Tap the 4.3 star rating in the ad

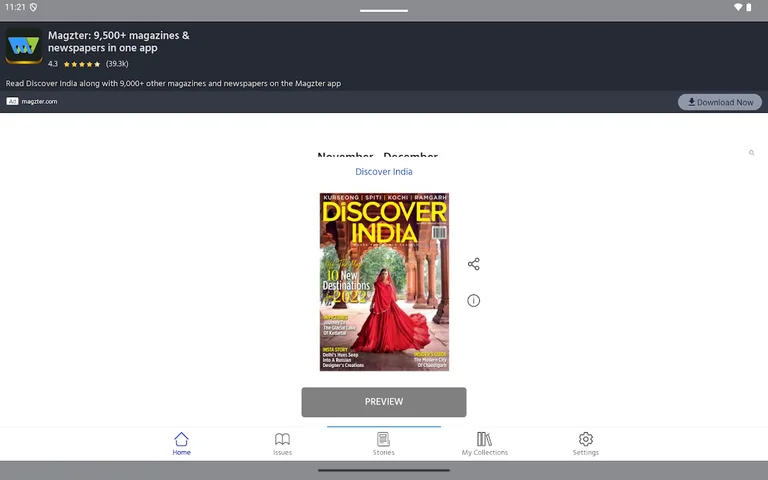[88, 64]
